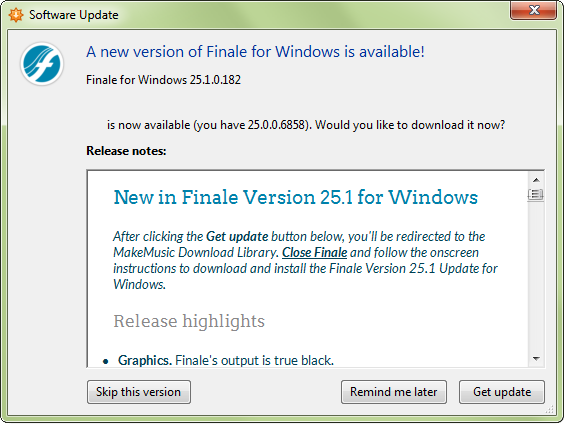Click the Graphics bullet item text

point(226,360)
